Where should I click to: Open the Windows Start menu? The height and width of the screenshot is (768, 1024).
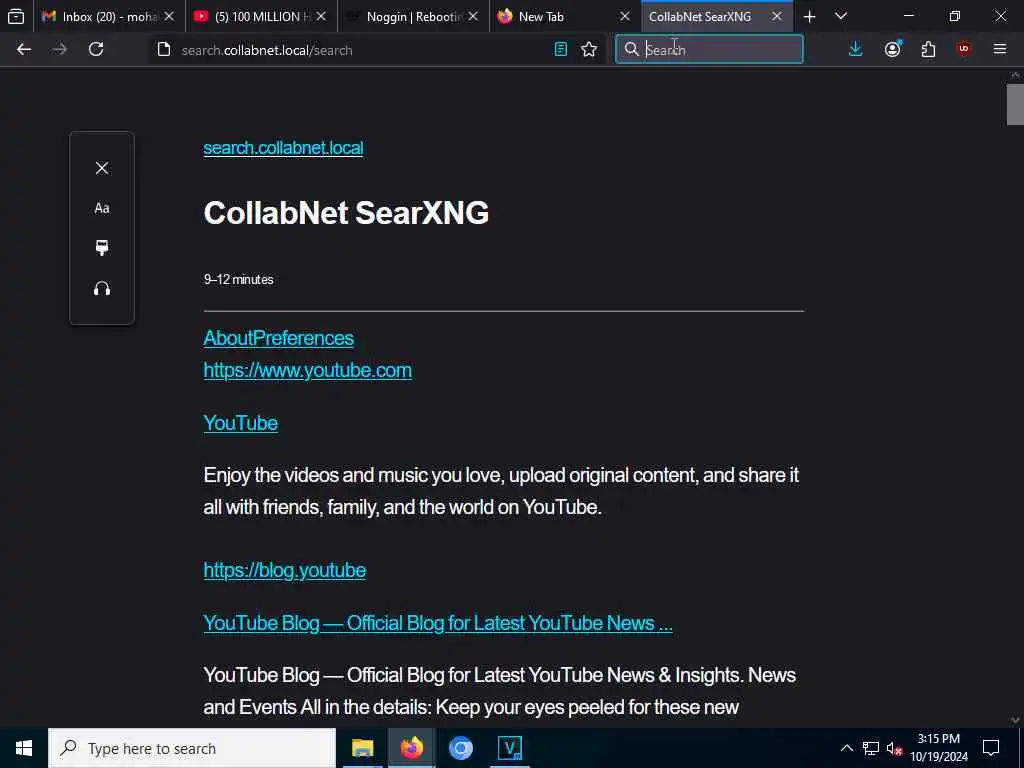24,748
